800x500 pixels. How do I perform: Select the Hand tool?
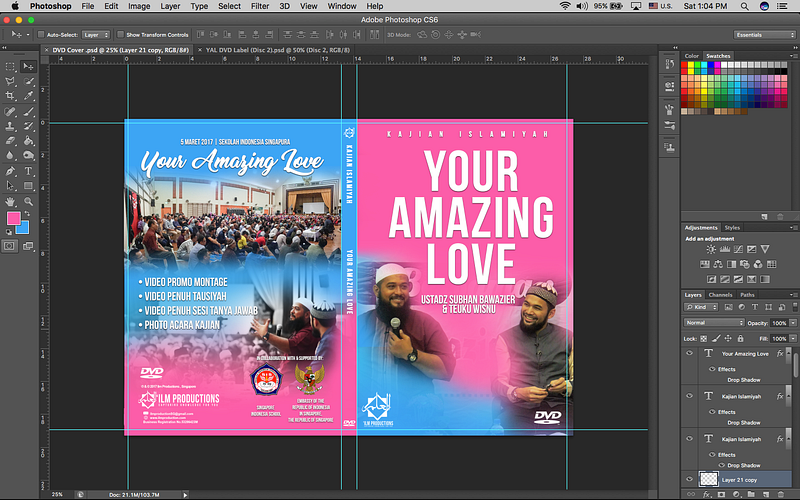click(10, 202)
